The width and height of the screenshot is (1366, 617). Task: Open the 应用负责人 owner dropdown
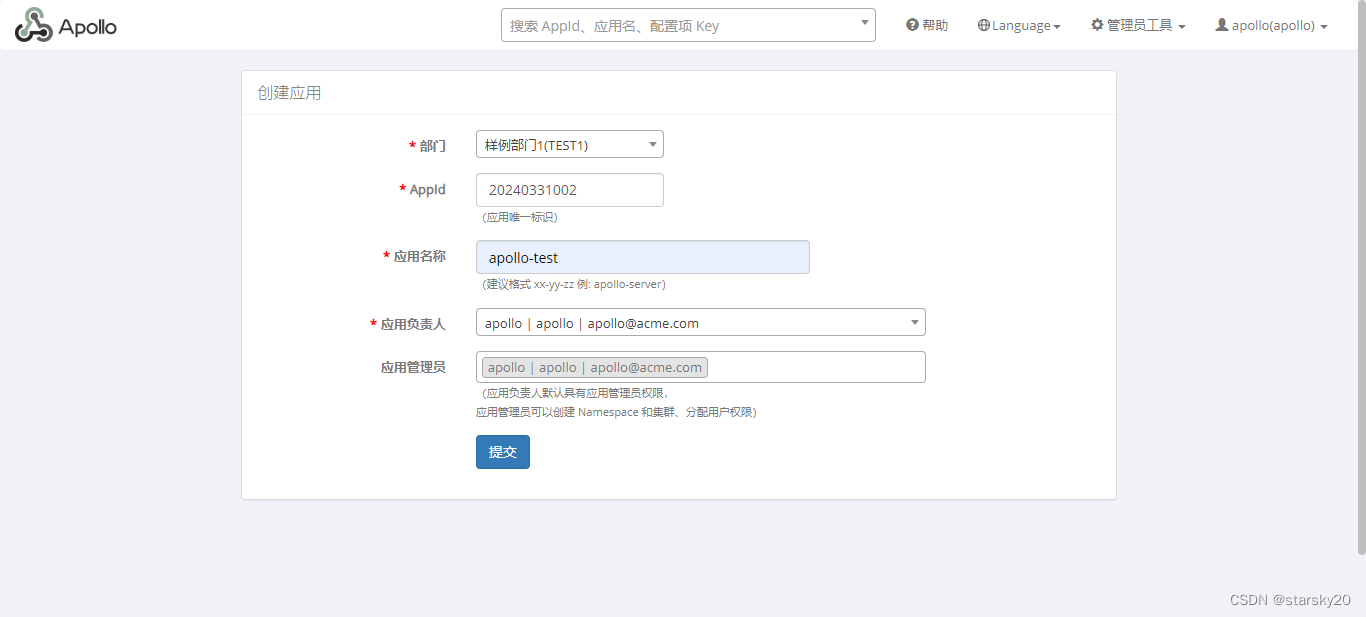click(700, 322)
